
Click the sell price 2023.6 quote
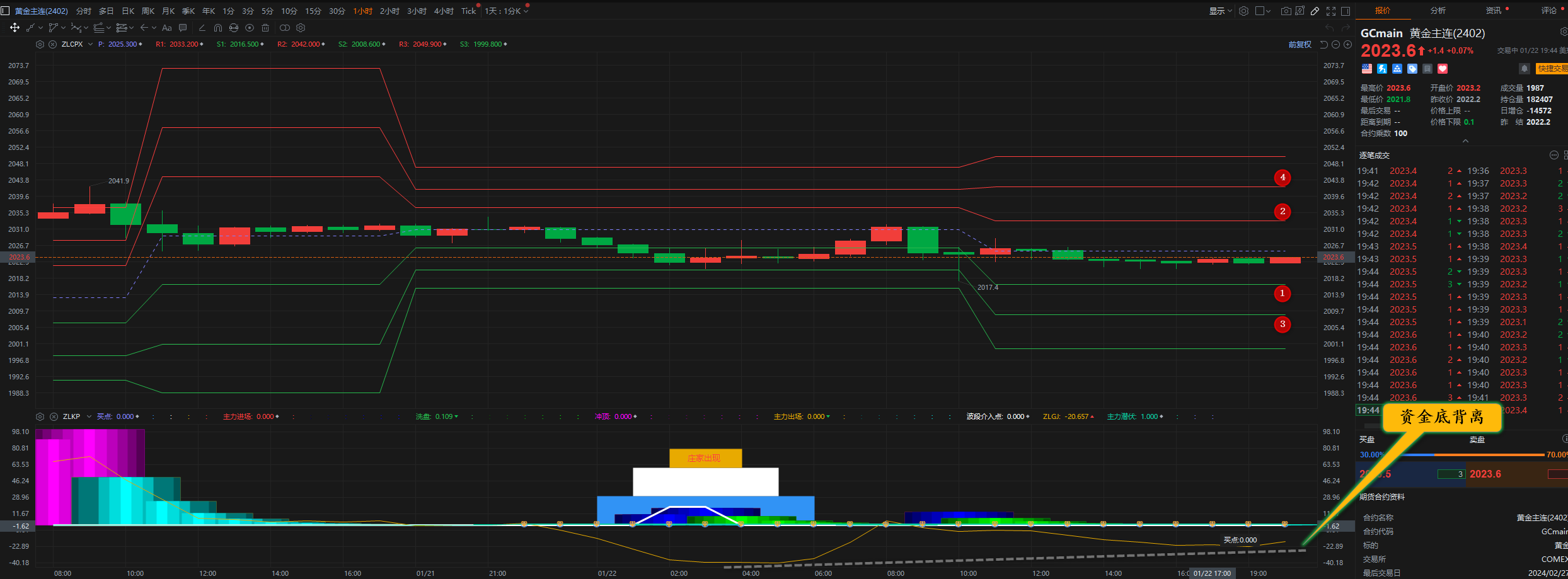pos(1485,474)
